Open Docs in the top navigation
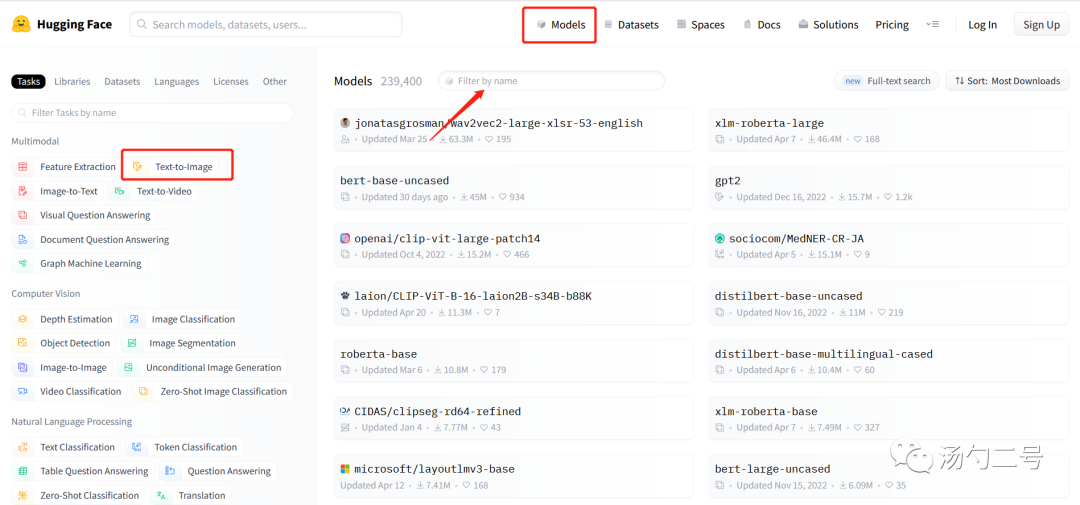1080x505 pixels. pos(762,25)
